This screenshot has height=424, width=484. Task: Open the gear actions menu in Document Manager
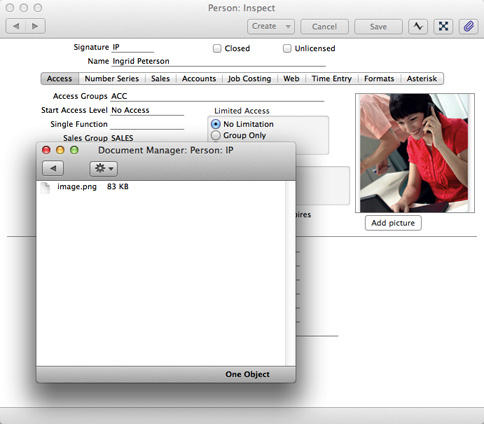pos(104,169)
